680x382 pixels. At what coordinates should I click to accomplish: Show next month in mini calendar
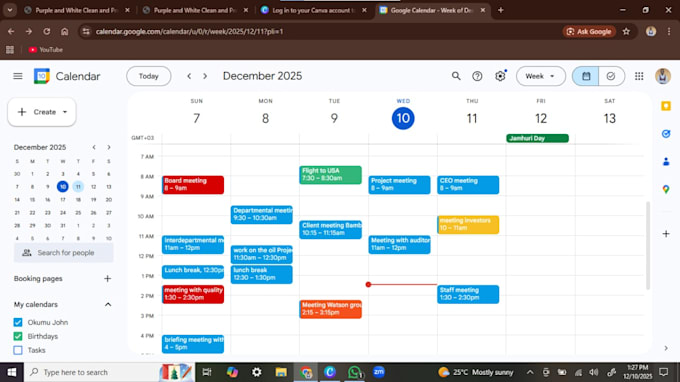(x=109, y=147)
